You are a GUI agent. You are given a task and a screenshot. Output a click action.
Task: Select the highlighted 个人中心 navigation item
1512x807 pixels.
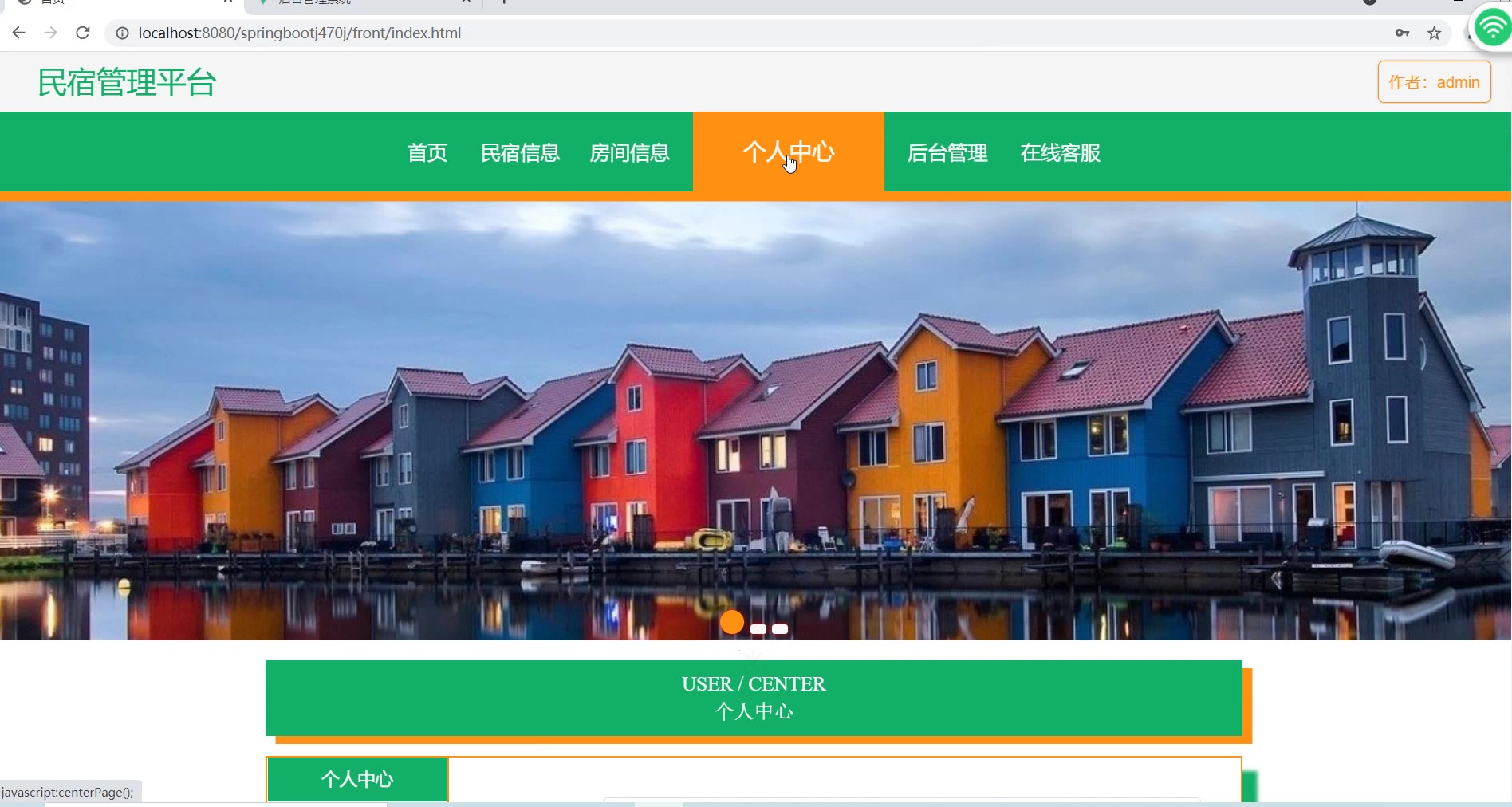pos(789,152)
